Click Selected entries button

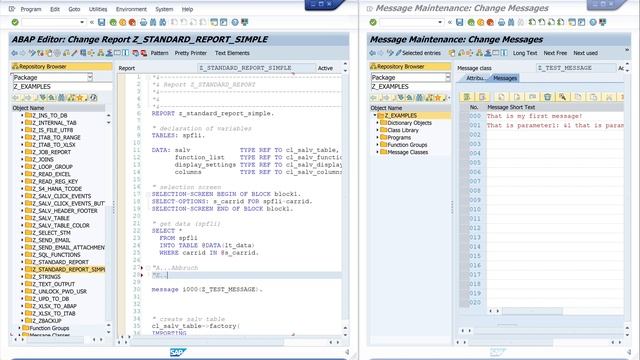(x=418, y=53)
